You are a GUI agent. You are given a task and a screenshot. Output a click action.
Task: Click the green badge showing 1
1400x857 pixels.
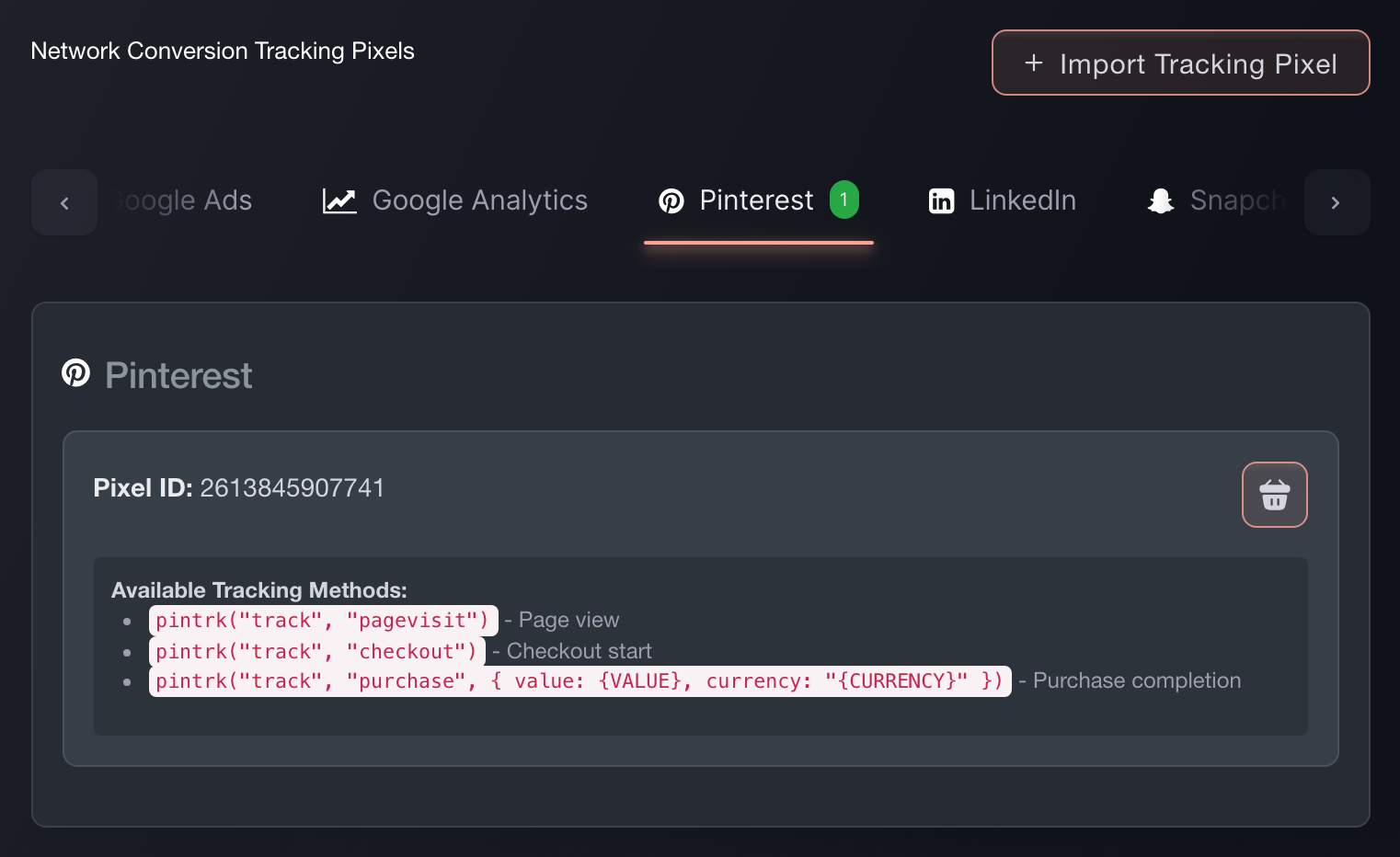pos(843,200)
